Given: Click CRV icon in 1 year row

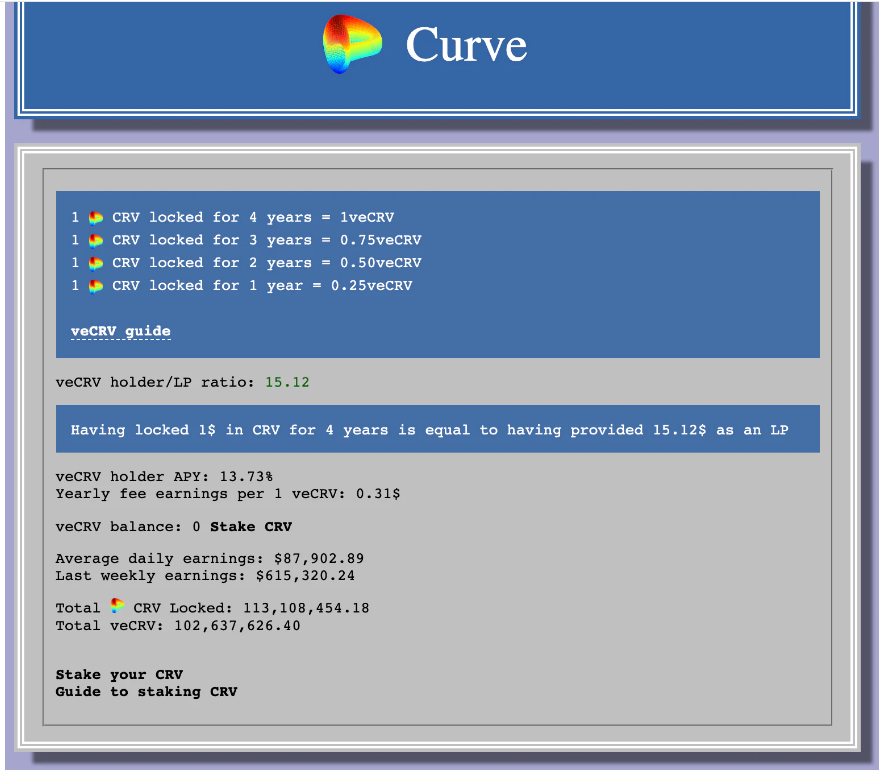Looking at the screenshot, I should coord(96,286).
